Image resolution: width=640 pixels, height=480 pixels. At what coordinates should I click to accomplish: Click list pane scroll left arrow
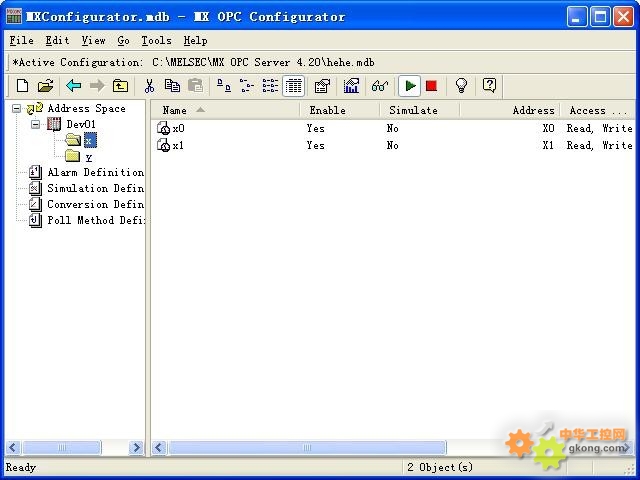159,448
